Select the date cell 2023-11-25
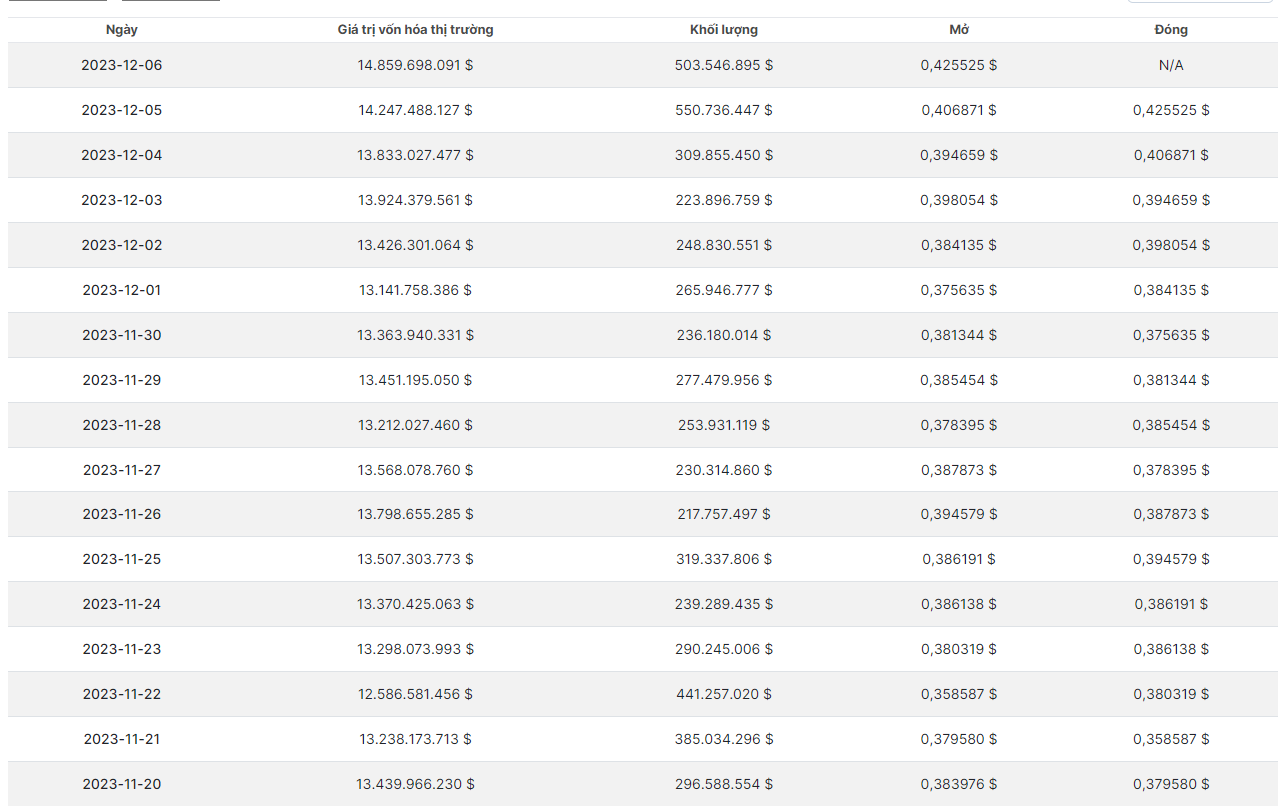Screen dimensions: 1280x812 [121, 559]
